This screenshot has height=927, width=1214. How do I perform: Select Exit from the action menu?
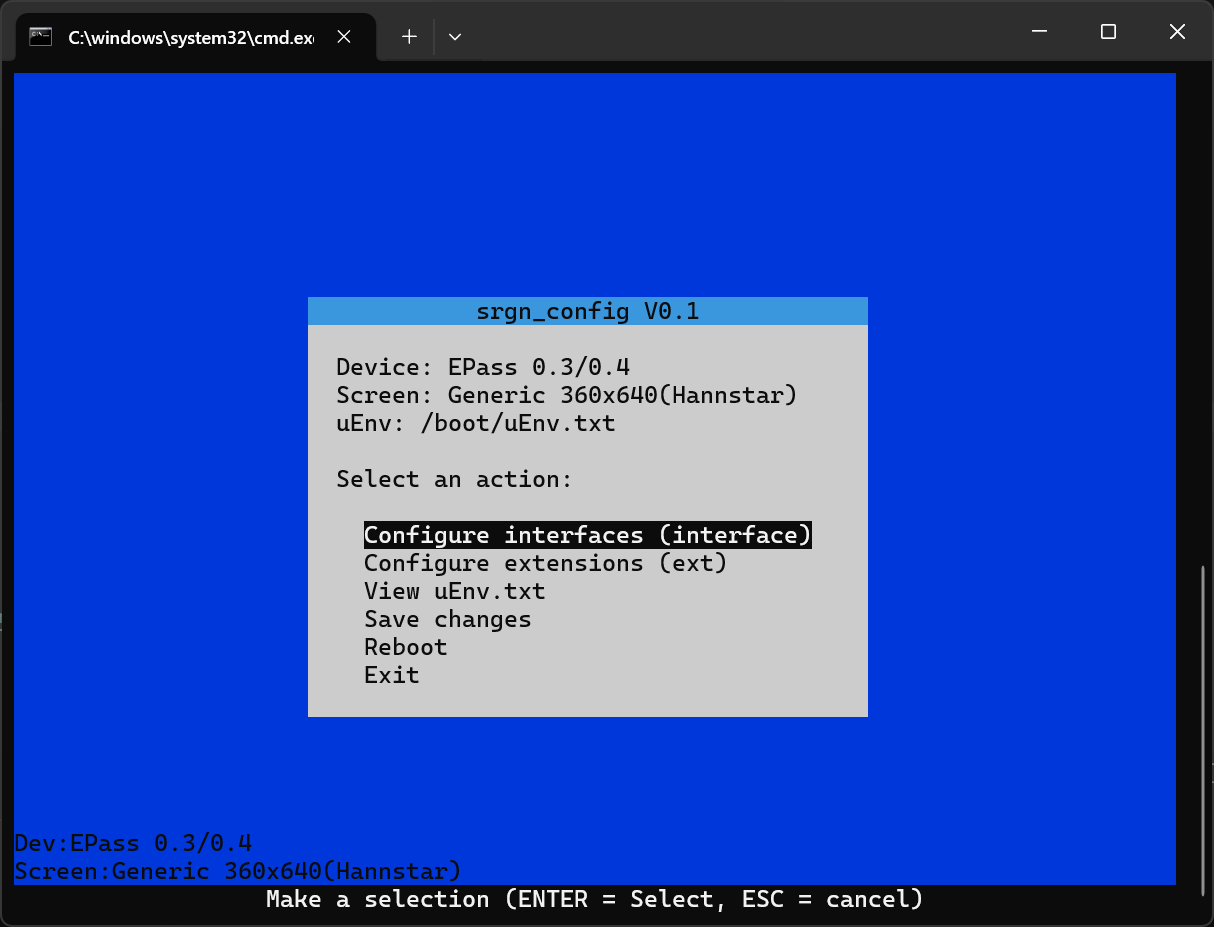tap(391, 675)
